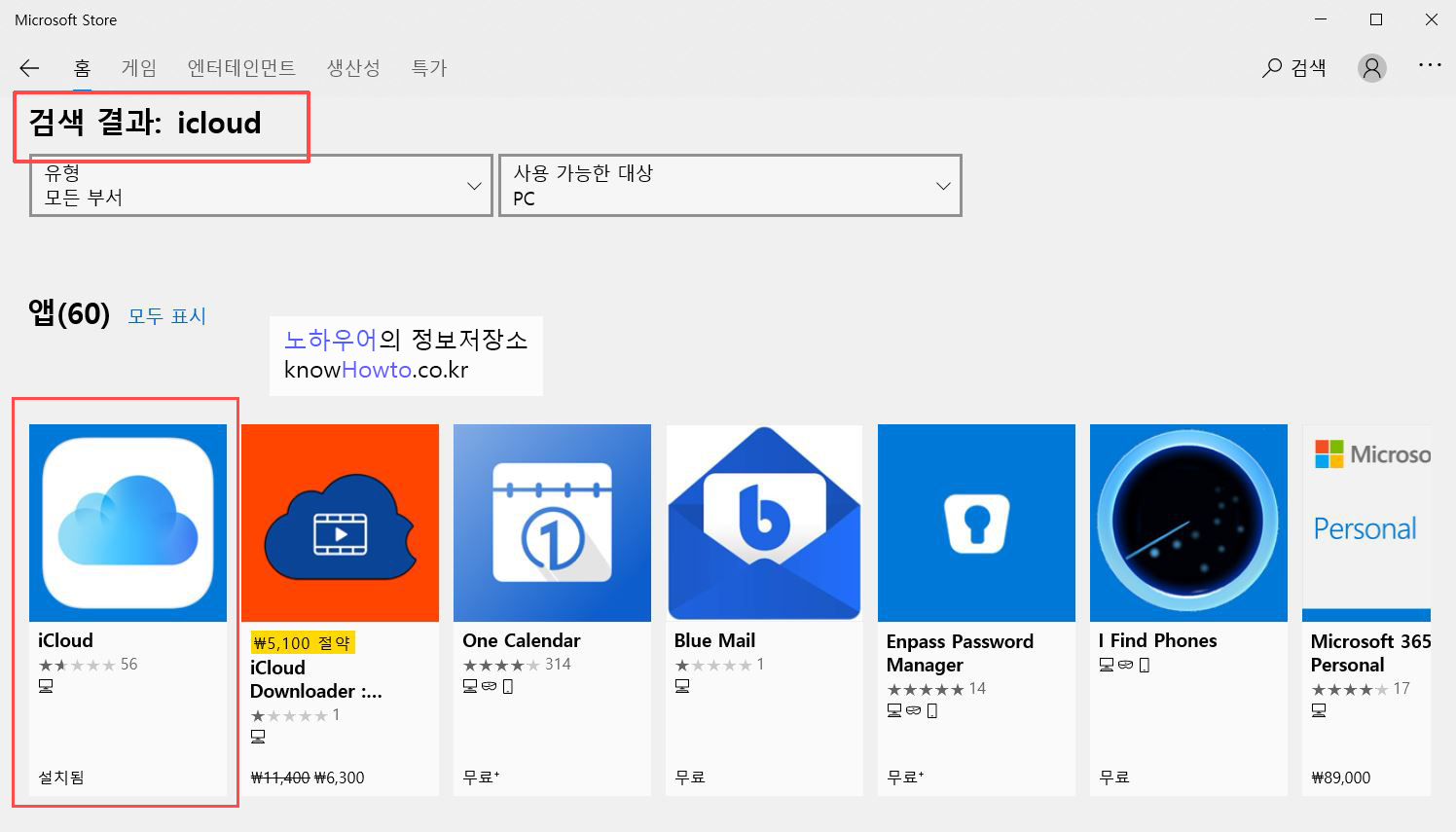Expand the 사용 가능한 대상 PC dropdown
Image resolution: width=1456 pixels, height=832 pixels.
pyautogui.click(x=730, y=185)
